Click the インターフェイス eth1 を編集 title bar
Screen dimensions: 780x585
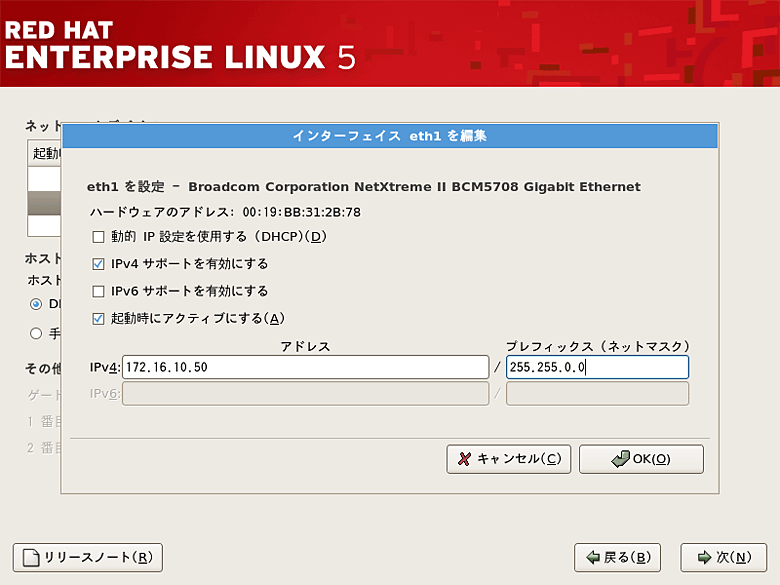[389, 135]
